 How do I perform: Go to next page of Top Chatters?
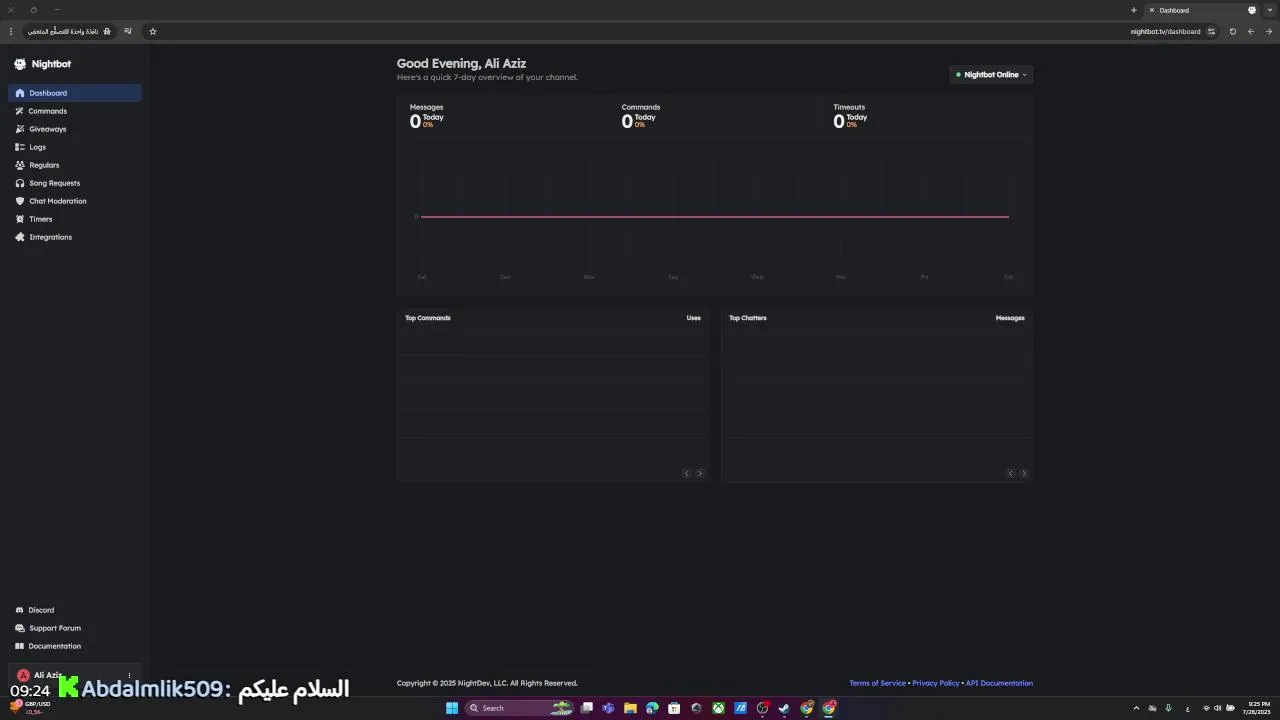tap(1024, 473)
